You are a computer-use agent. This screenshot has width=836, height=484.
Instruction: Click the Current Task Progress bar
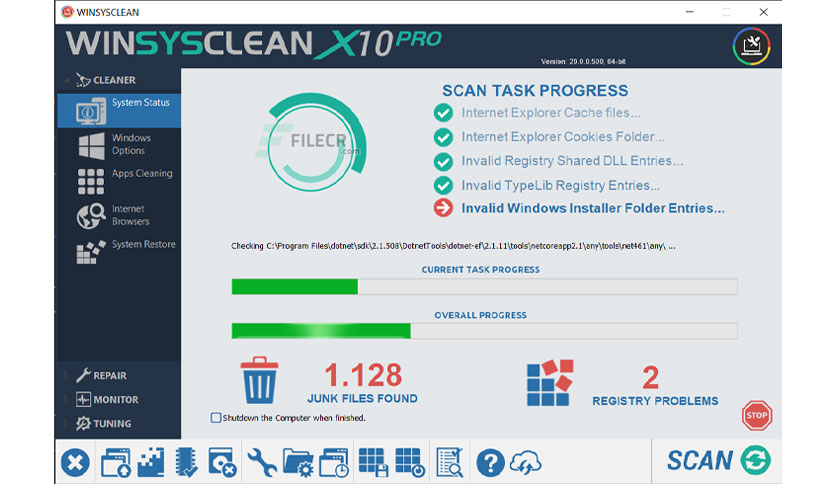[484, 287]
